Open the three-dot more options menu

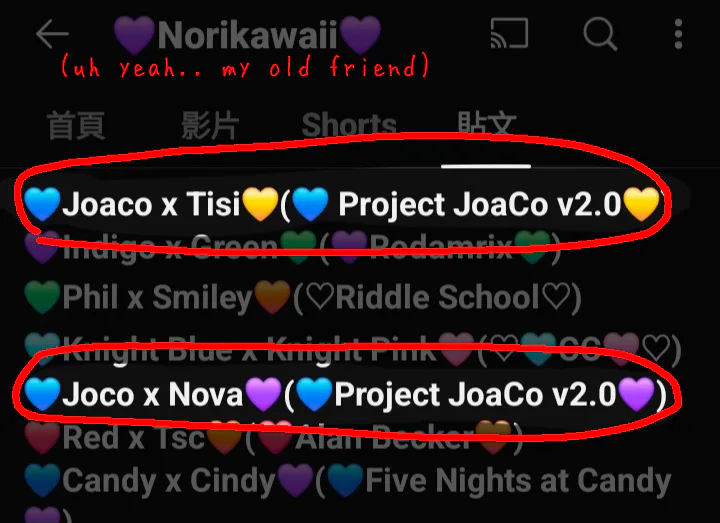(x=678, y=34)
